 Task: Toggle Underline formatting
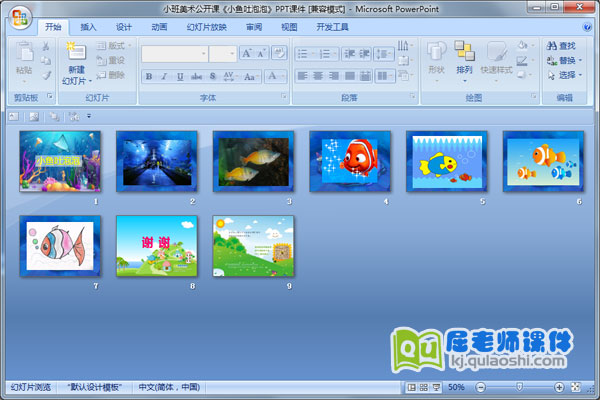coord(180,76)
